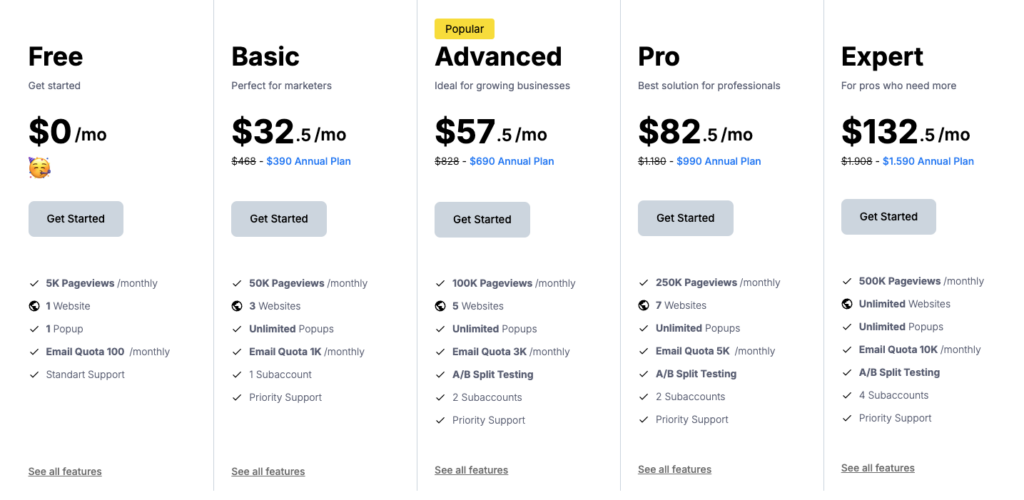Choose Get Started for Advanced plan
The width and height of the screenshot is (1024, 500).
coord(482,219)
